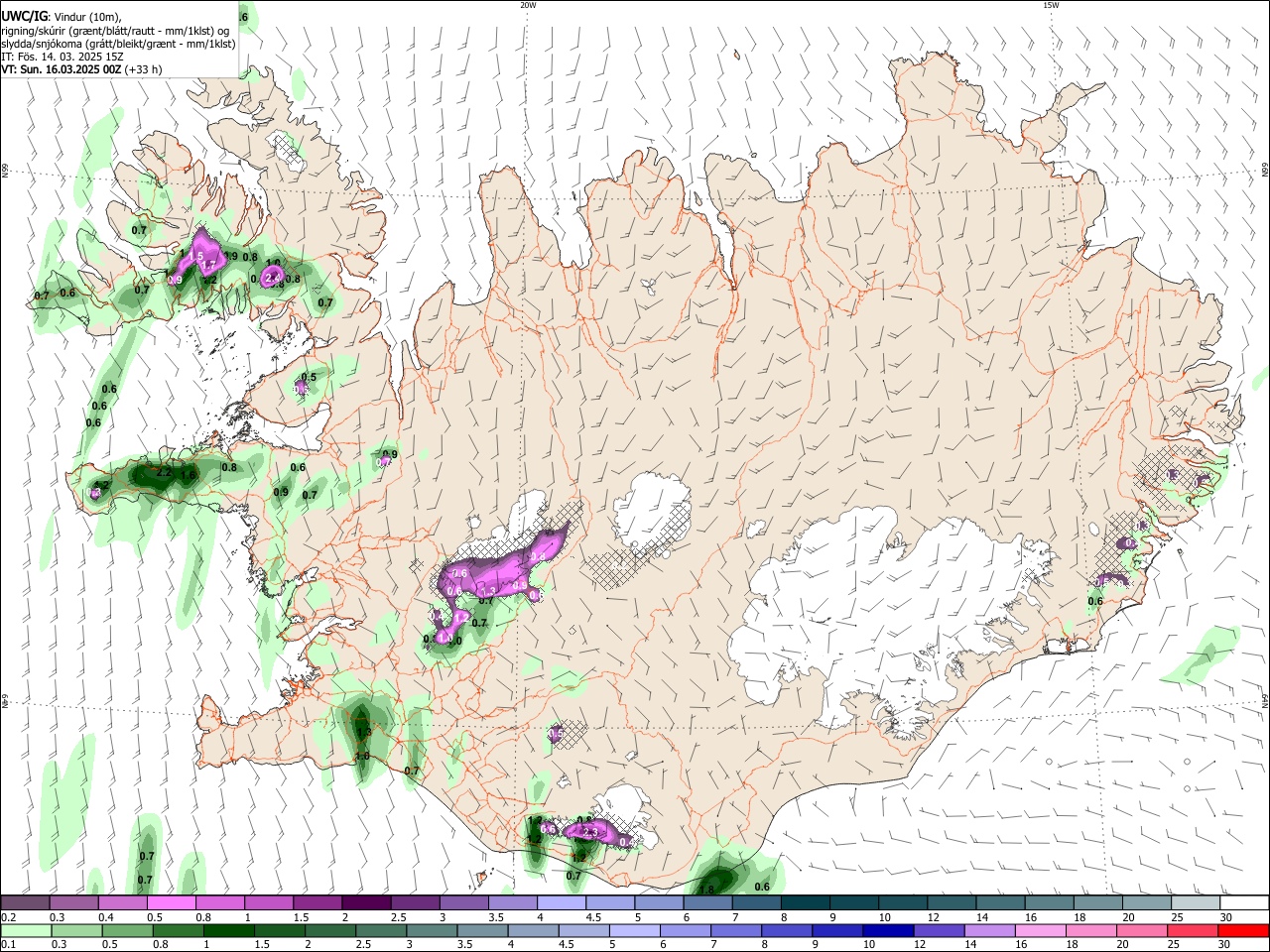This screenshot has height=952, width=1270.
Task: Click the '20W' longitude label
Action: point(528,5)
